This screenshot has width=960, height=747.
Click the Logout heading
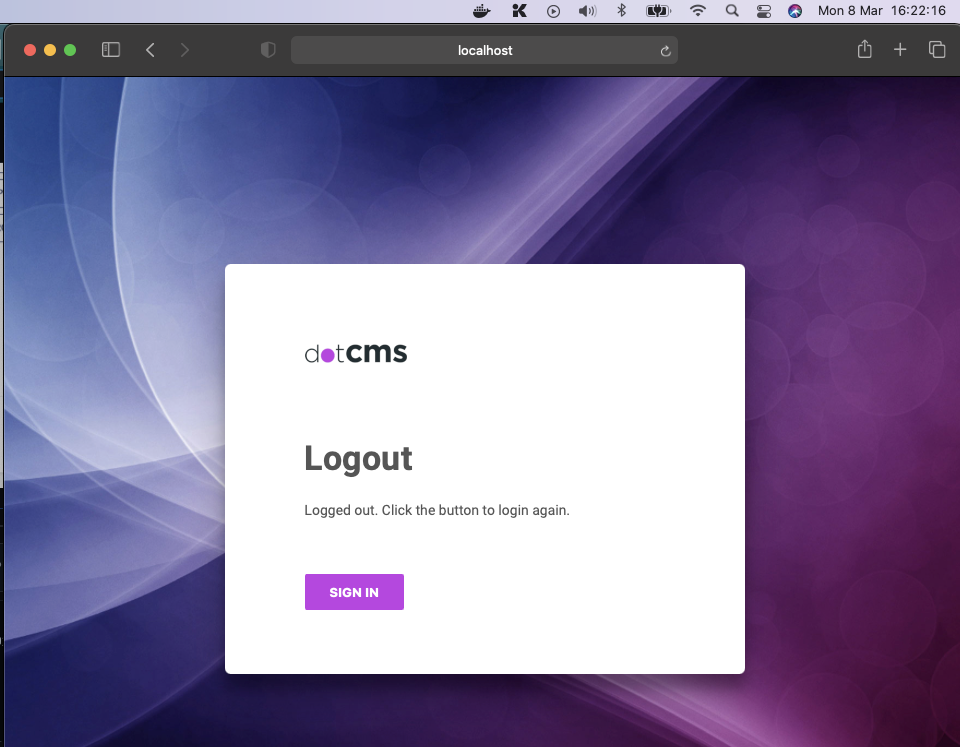pyautogui.click(x=358, y=459)
